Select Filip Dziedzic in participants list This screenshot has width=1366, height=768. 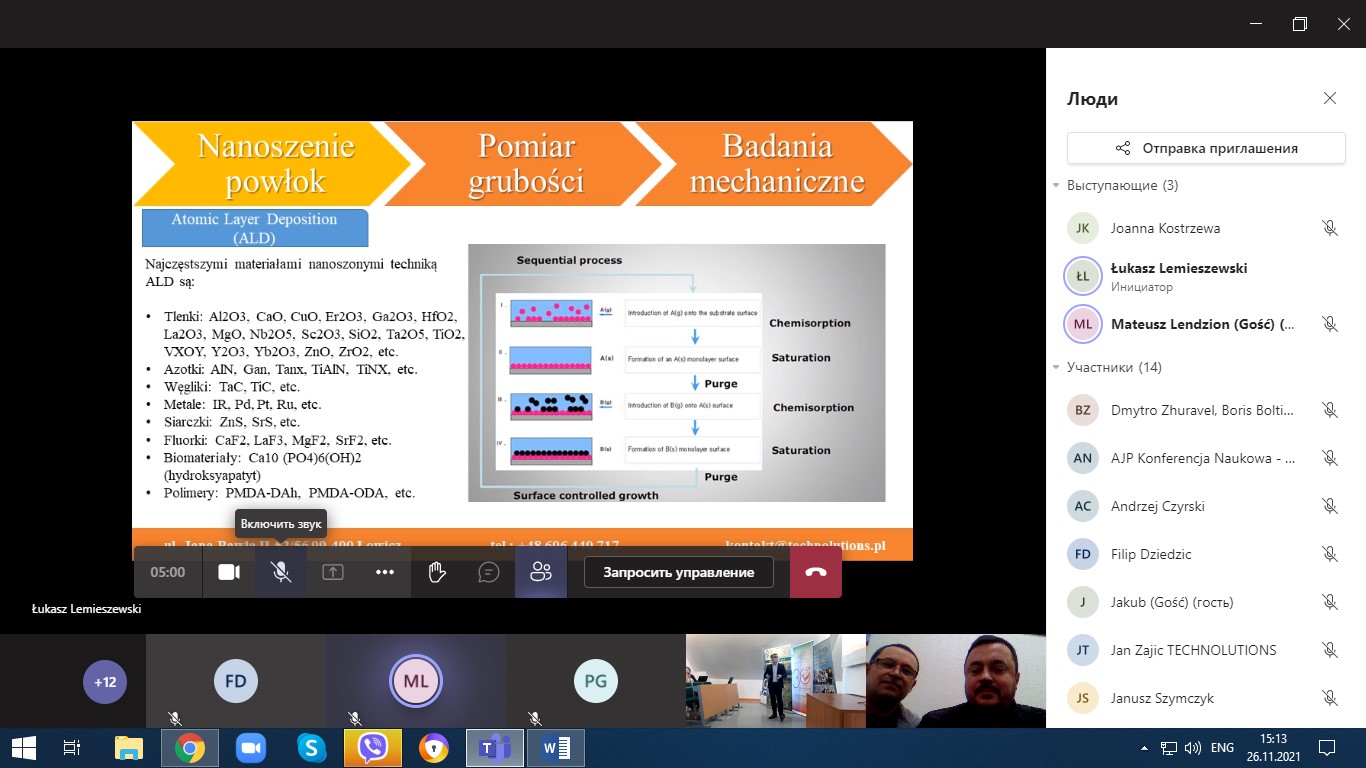coord(1206,554)
